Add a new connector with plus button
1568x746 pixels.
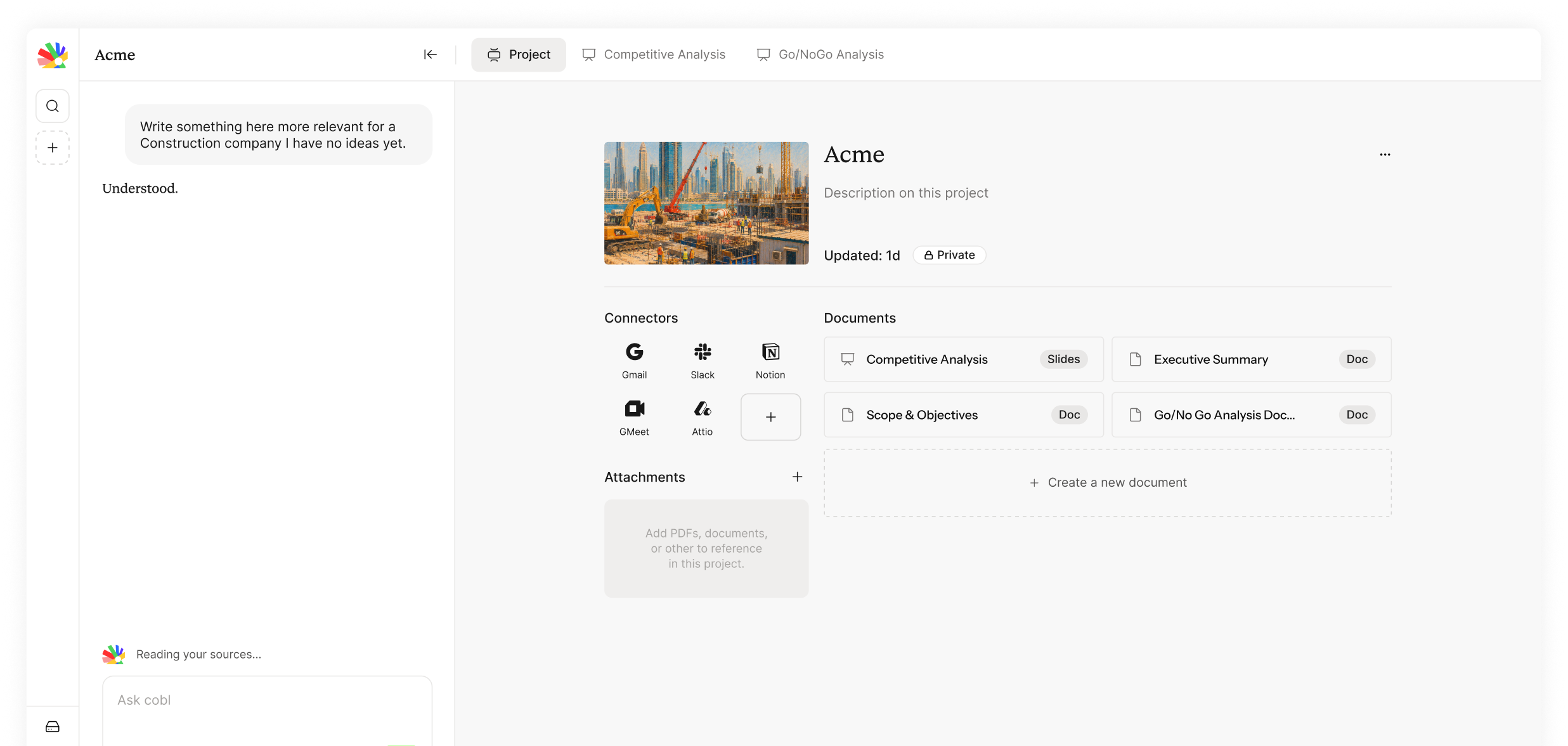770,417
